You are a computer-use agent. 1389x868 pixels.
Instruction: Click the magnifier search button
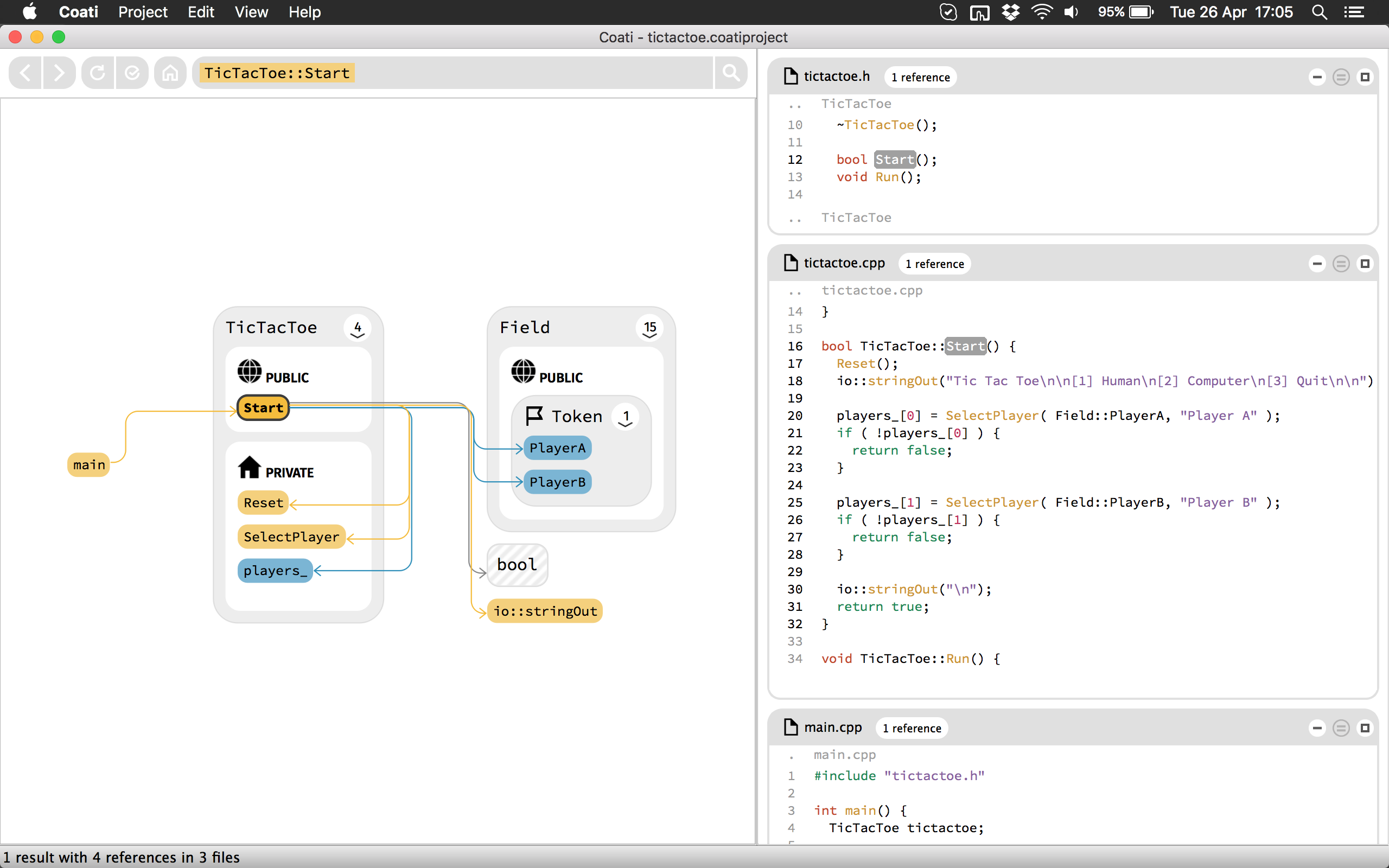click(x=731, y=73)
